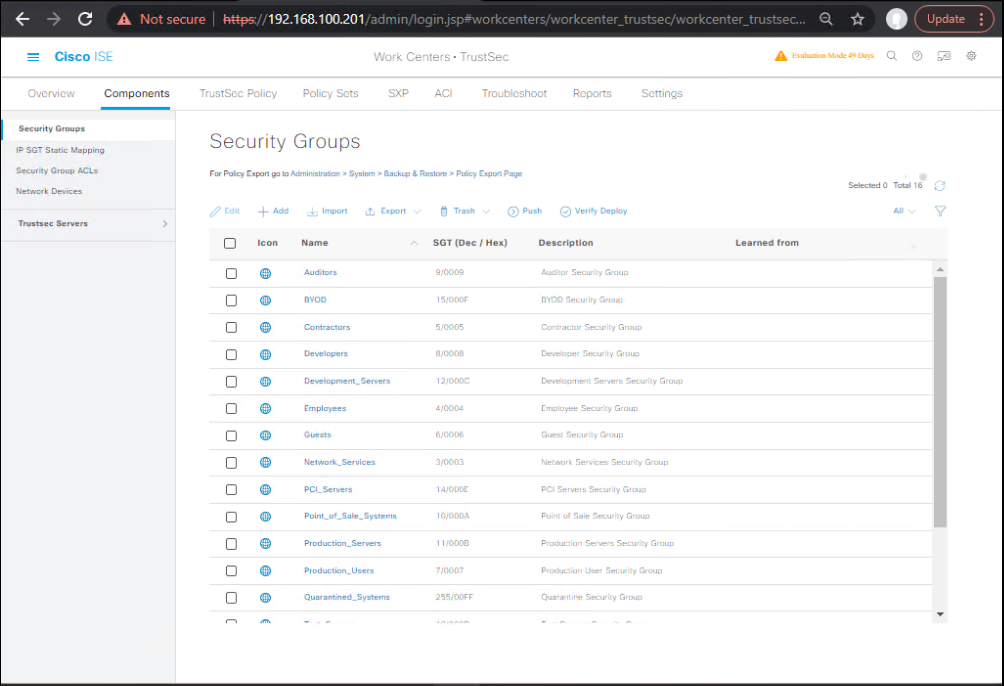
Task: Click the search magnifier in ISE header
Action: tap(891, 56)
